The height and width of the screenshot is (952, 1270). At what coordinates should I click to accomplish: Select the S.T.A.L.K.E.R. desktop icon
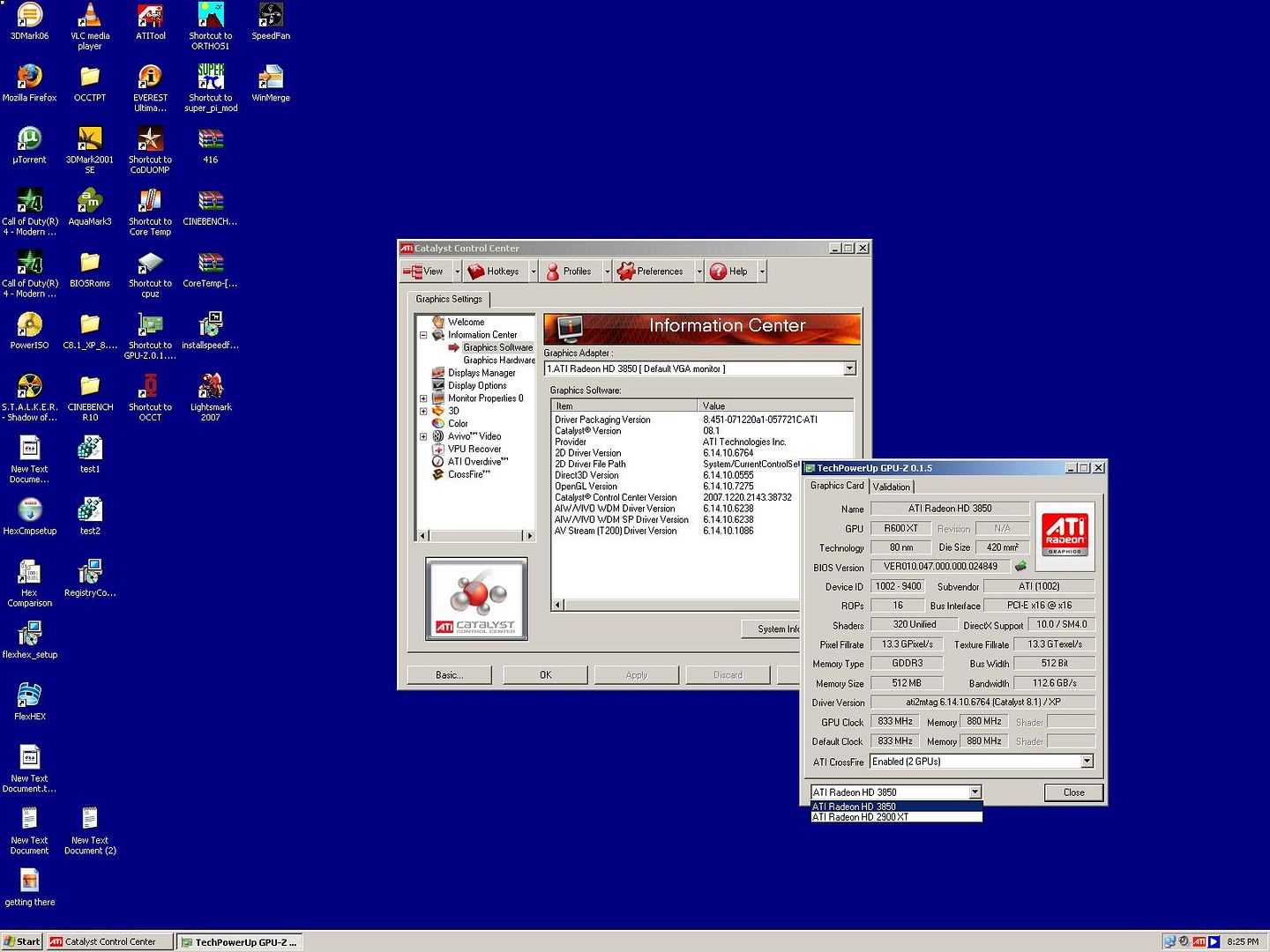pos(30,397)
